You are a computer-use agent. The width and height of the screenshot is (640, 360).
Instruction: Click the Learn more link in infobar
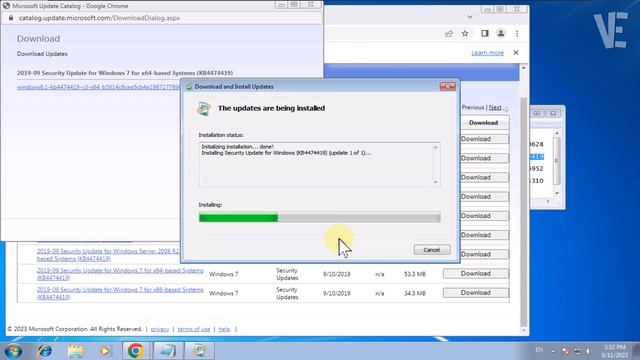(x=487, y=53)
